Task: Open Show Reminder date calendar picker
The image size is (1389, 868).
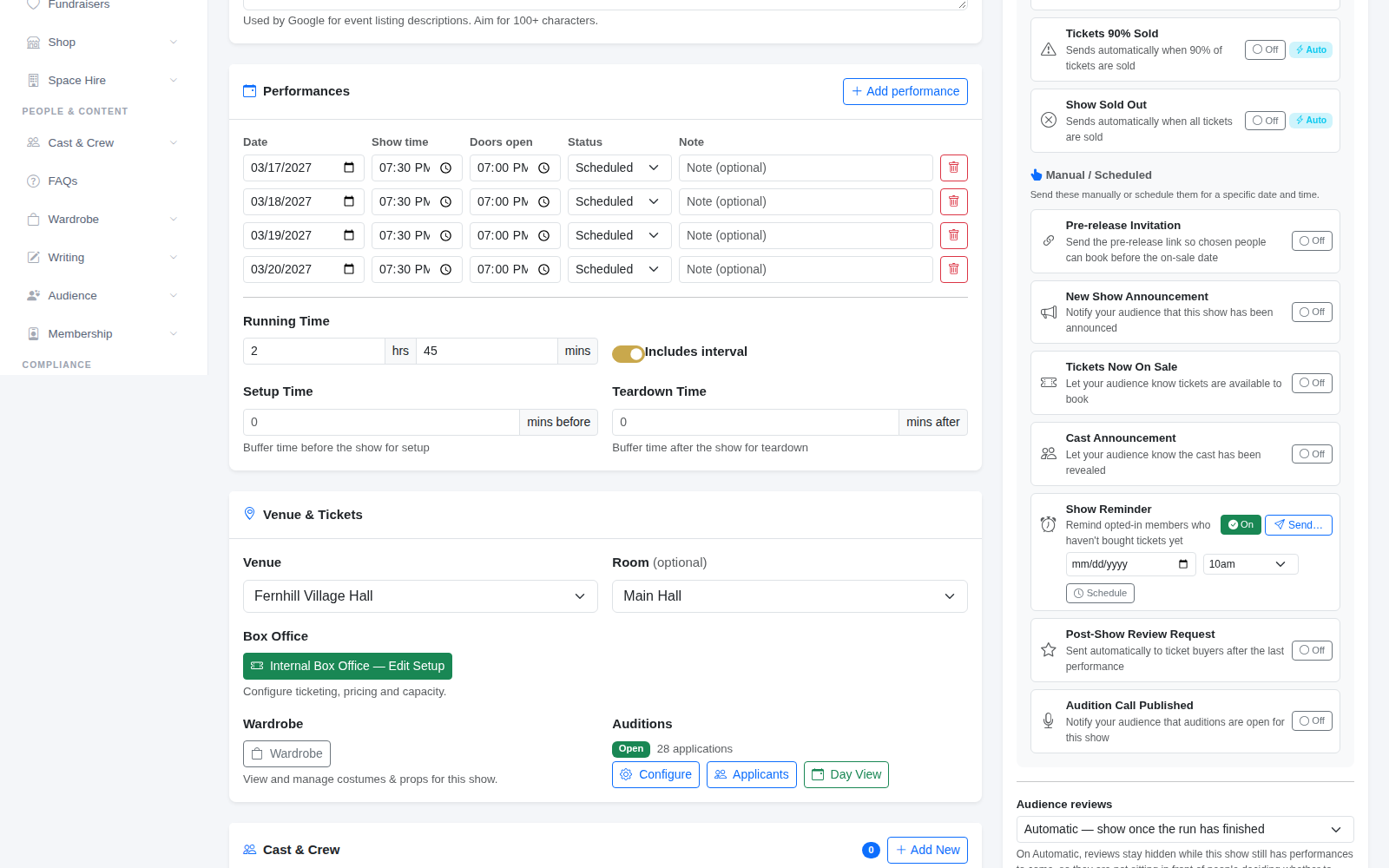Action: [x=1182, y=564]
